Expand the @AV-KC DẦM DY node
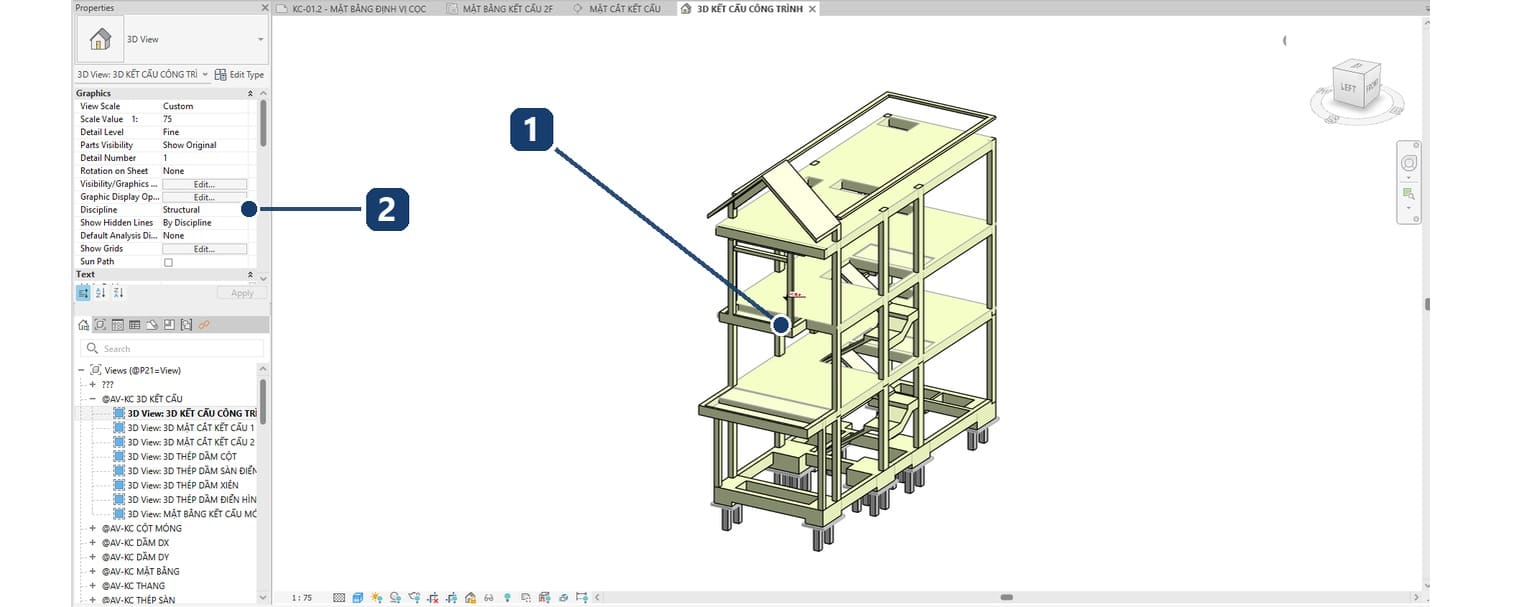Image resolution: width=1520 pixels, height=607 pixels. point(92,557)
